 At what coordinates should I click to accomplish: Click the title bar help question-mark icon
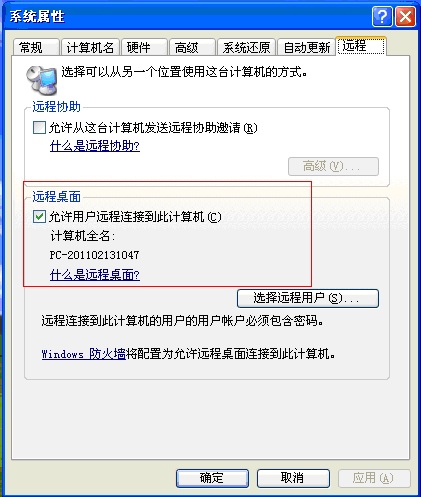pyautogui.click(x=382, y=16)
